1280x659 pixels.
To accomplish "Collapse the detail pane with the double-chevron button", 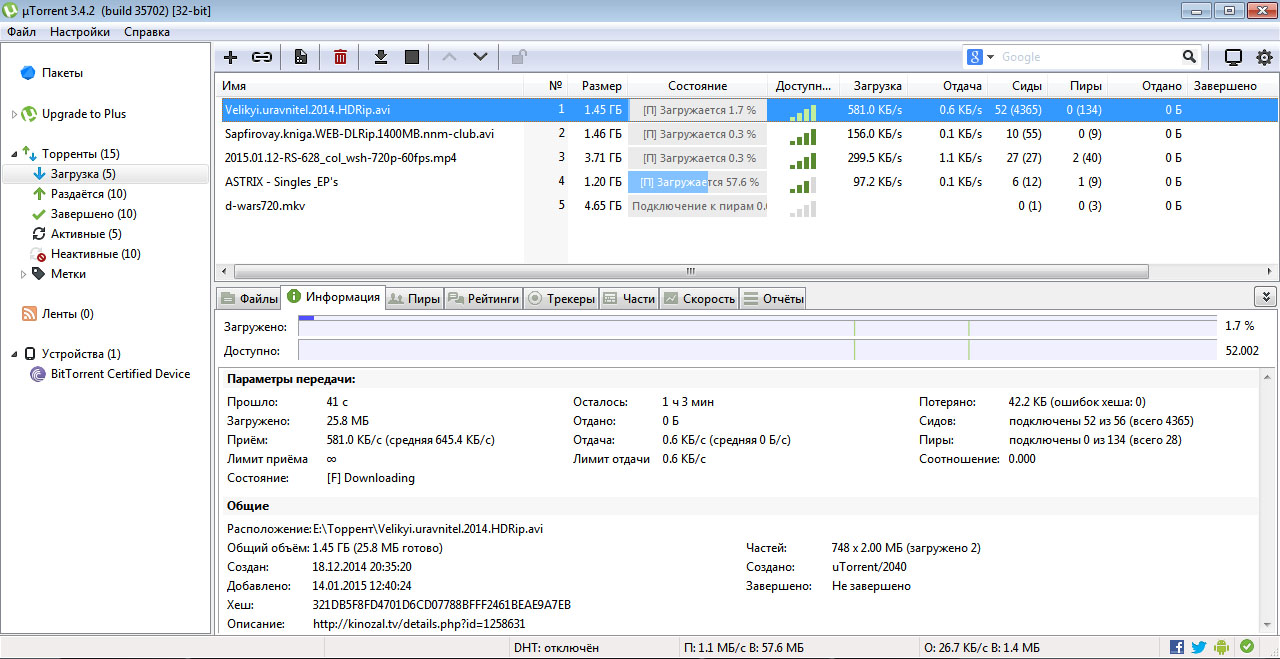I will 1265,297.
